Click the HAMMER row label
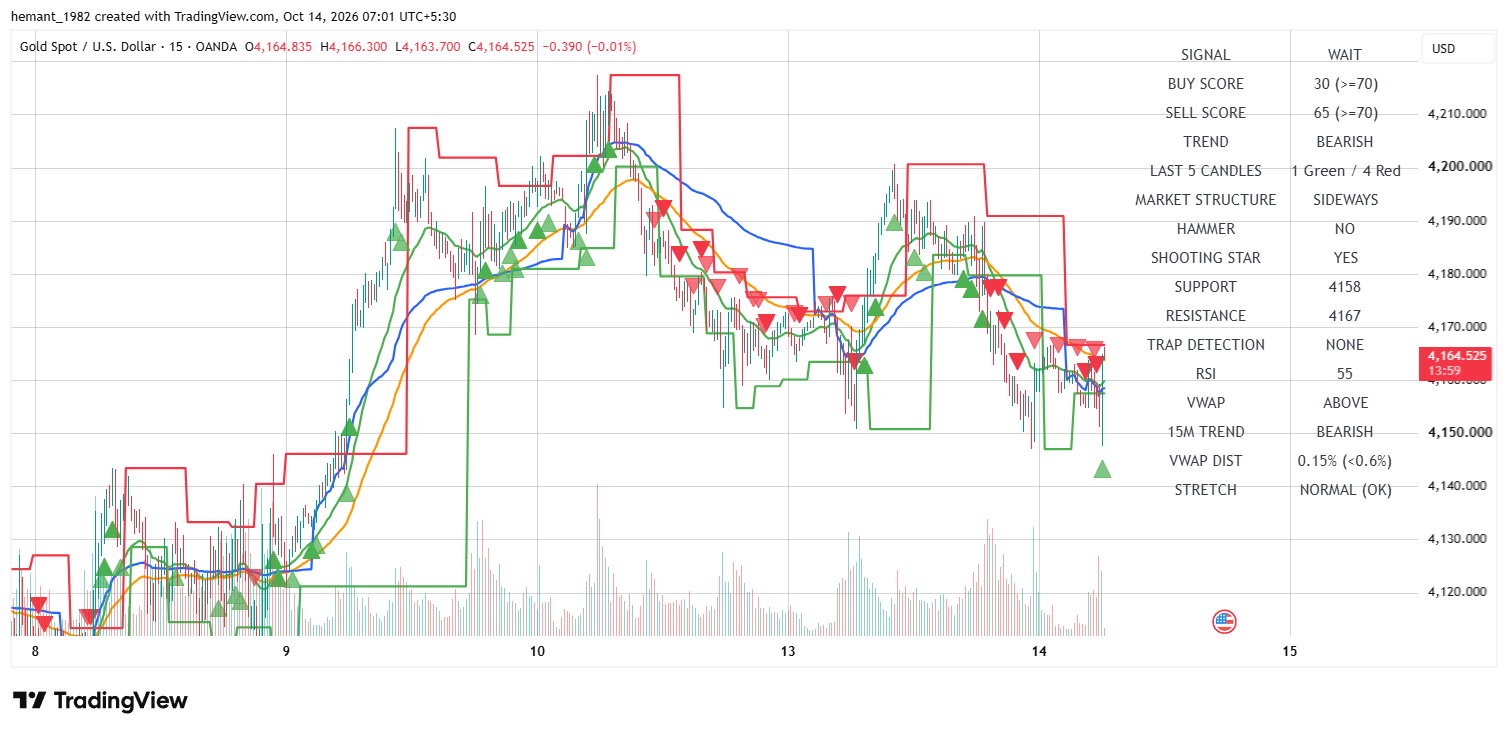Image resolution: width=1508 pixels, height=733 pixels. pos(1206,229)
